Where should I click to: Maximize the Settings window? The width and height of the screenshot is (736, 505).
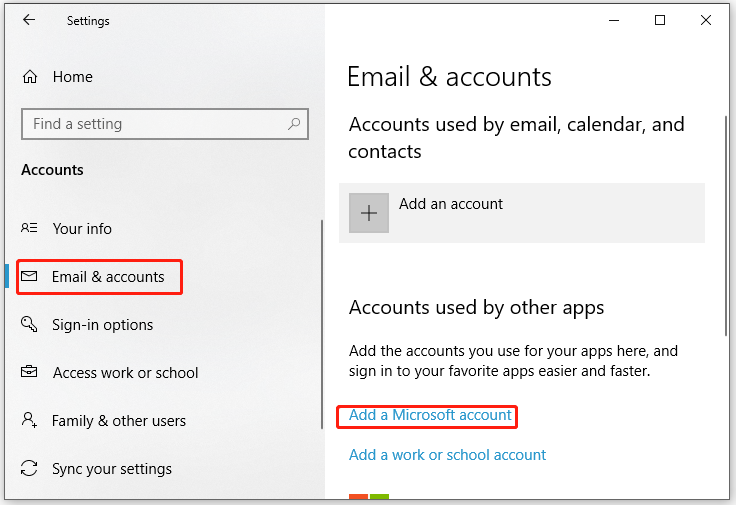[x=660, y=20]
